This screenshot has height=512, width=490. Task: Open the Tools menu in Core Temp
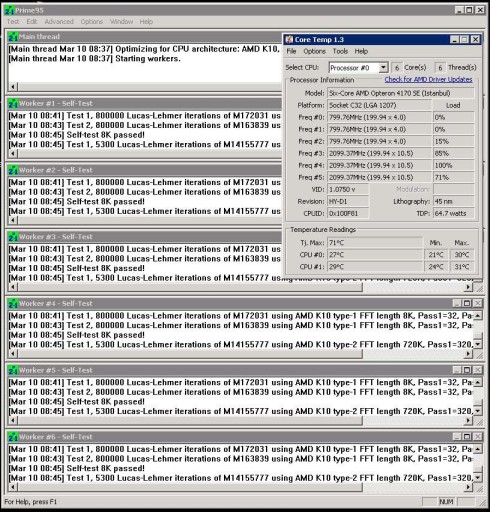coord(340,51)
